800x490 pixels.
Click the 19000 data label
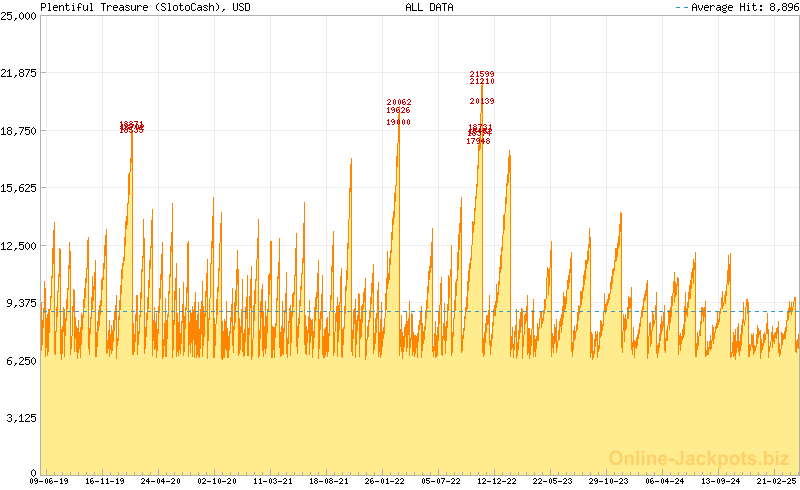(398, 122)
